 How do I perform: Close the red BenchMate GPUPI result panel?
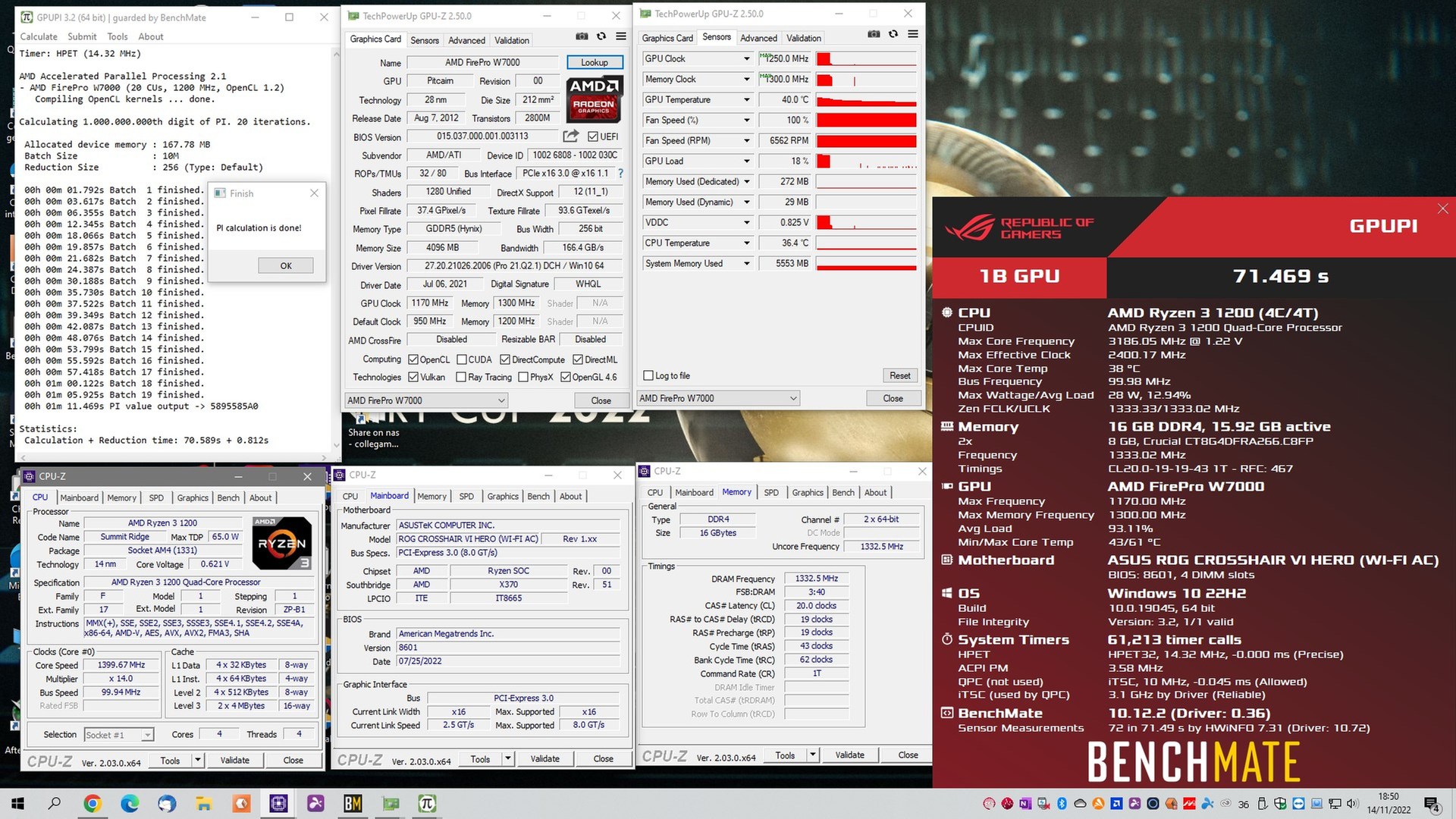tap(1442, 209)
